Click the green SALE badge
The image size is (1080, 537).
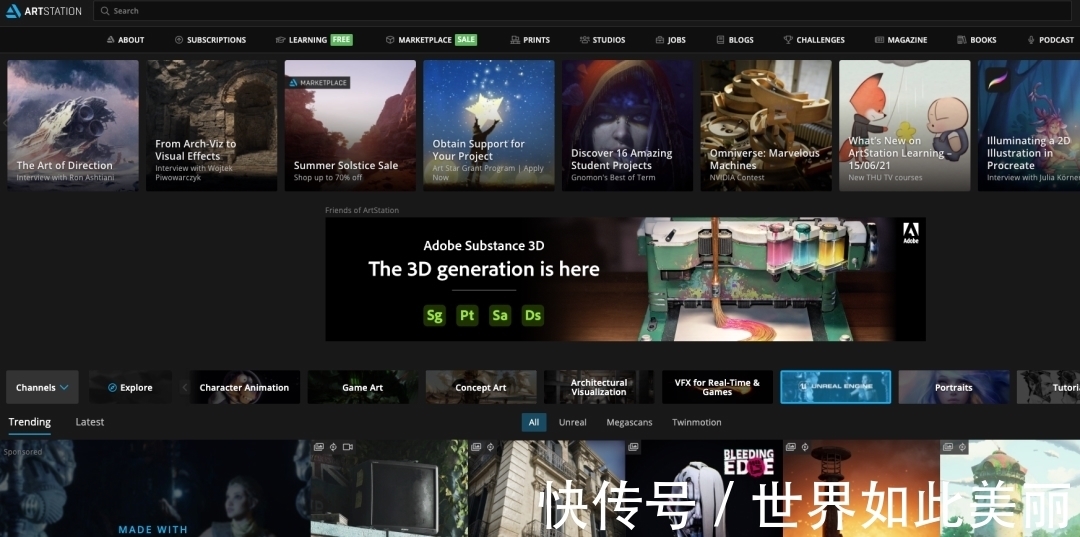pyautogui.click(x=466, y=40)
